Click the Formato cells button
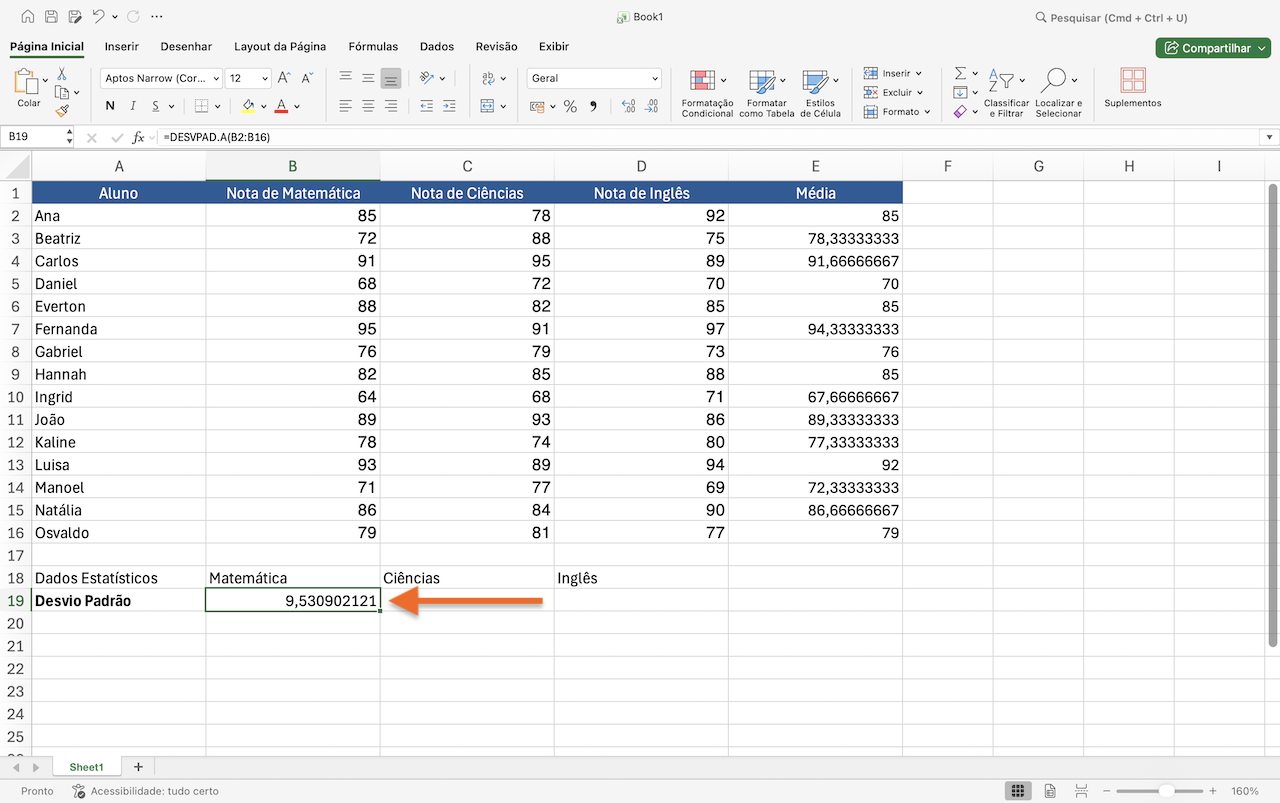1280x803 pixels. [896, 112]
